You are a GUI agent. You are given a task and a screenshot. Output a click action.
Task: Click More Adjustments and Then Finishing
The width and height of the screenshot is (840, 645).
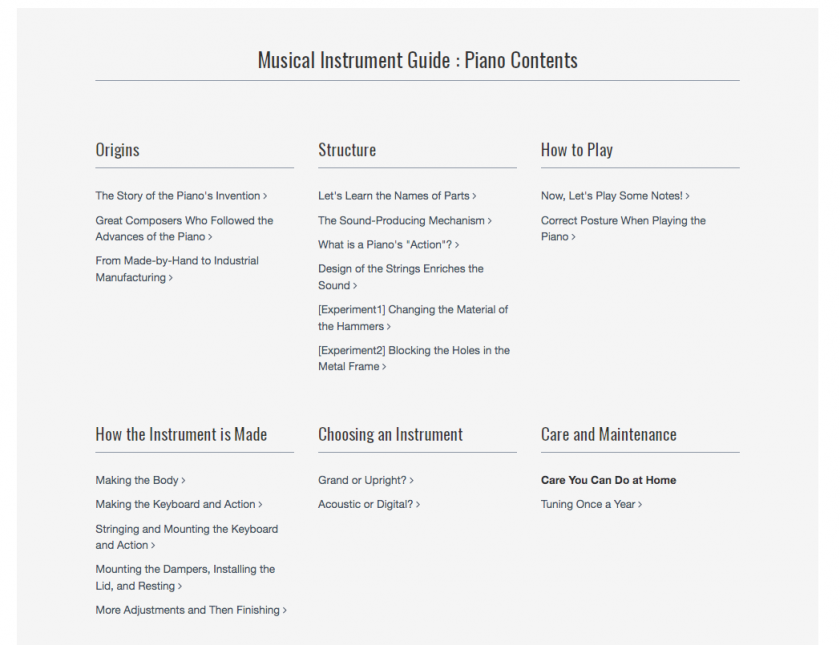point(191,610)
